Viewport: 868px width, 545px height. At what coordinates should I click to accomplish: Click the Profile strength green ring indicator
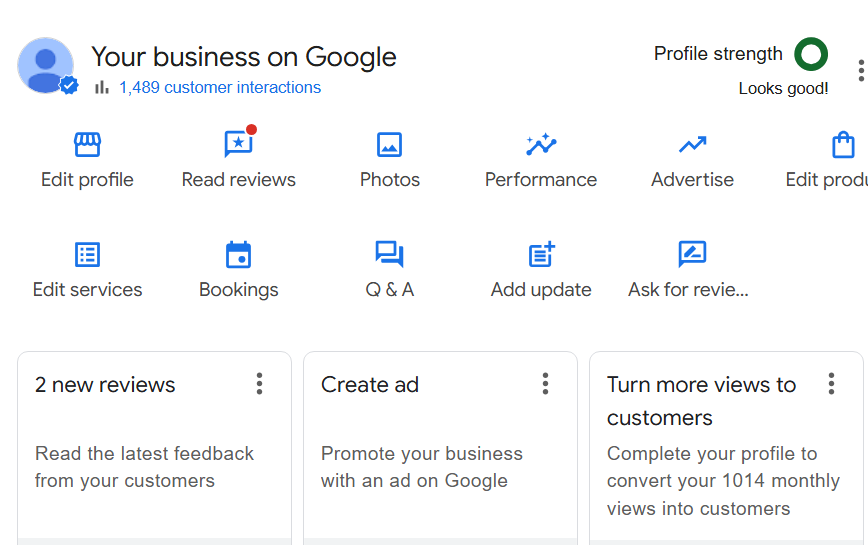point(810,54)
